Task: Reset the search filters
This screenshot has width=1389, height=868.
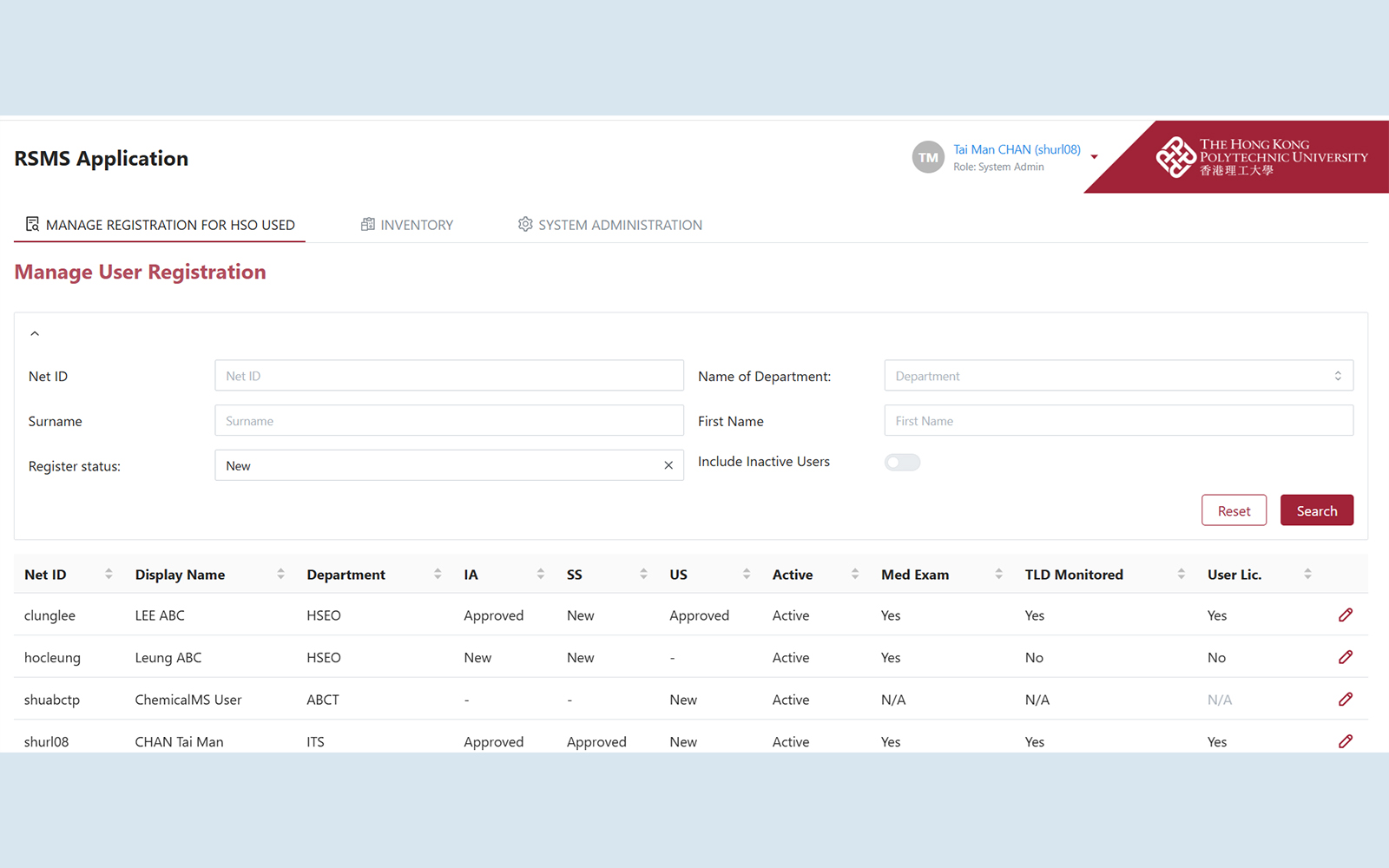Action: [1234, 510]
